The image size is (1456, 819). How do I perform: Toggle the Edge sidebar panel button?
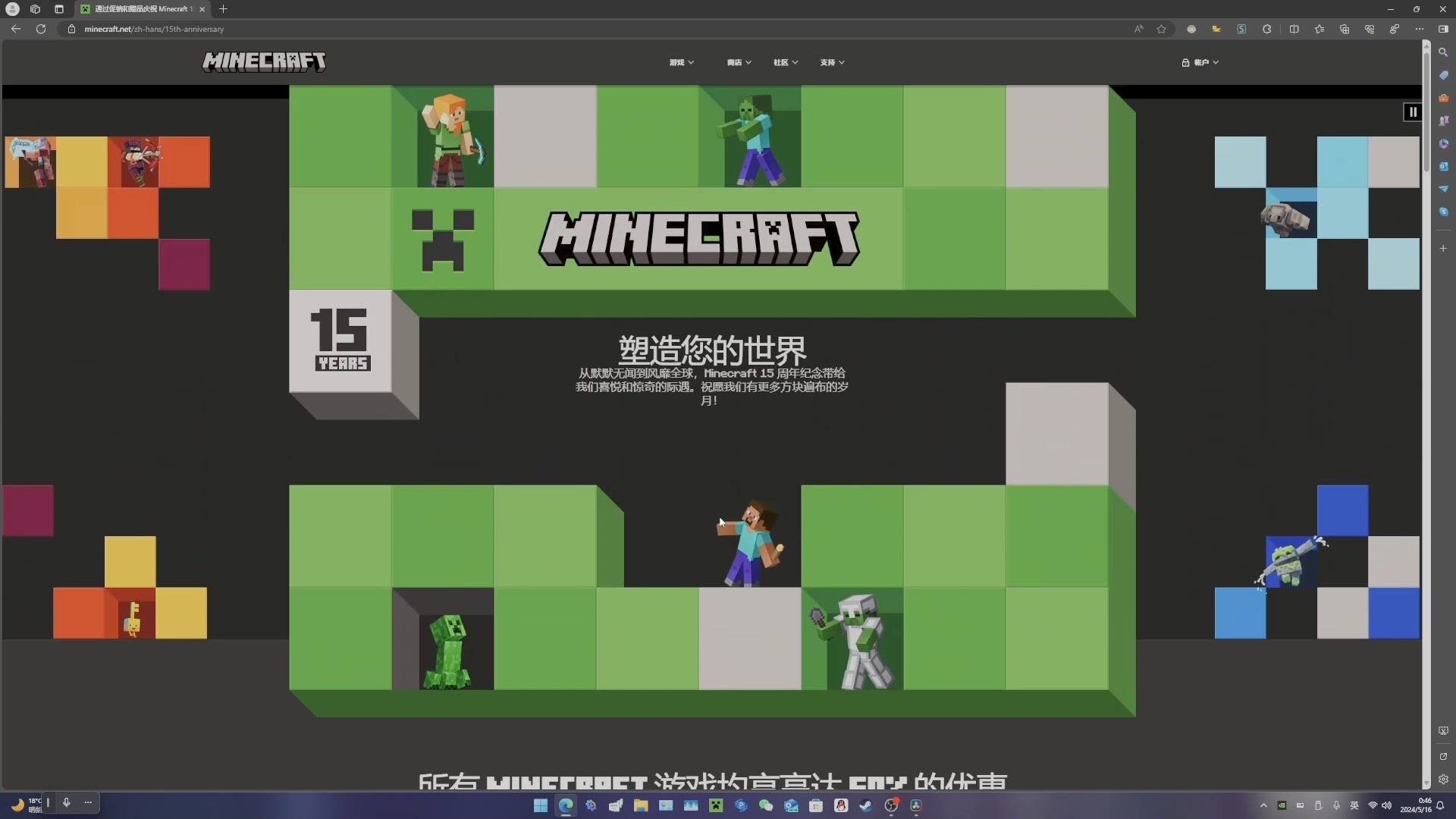pos(1443,29)
